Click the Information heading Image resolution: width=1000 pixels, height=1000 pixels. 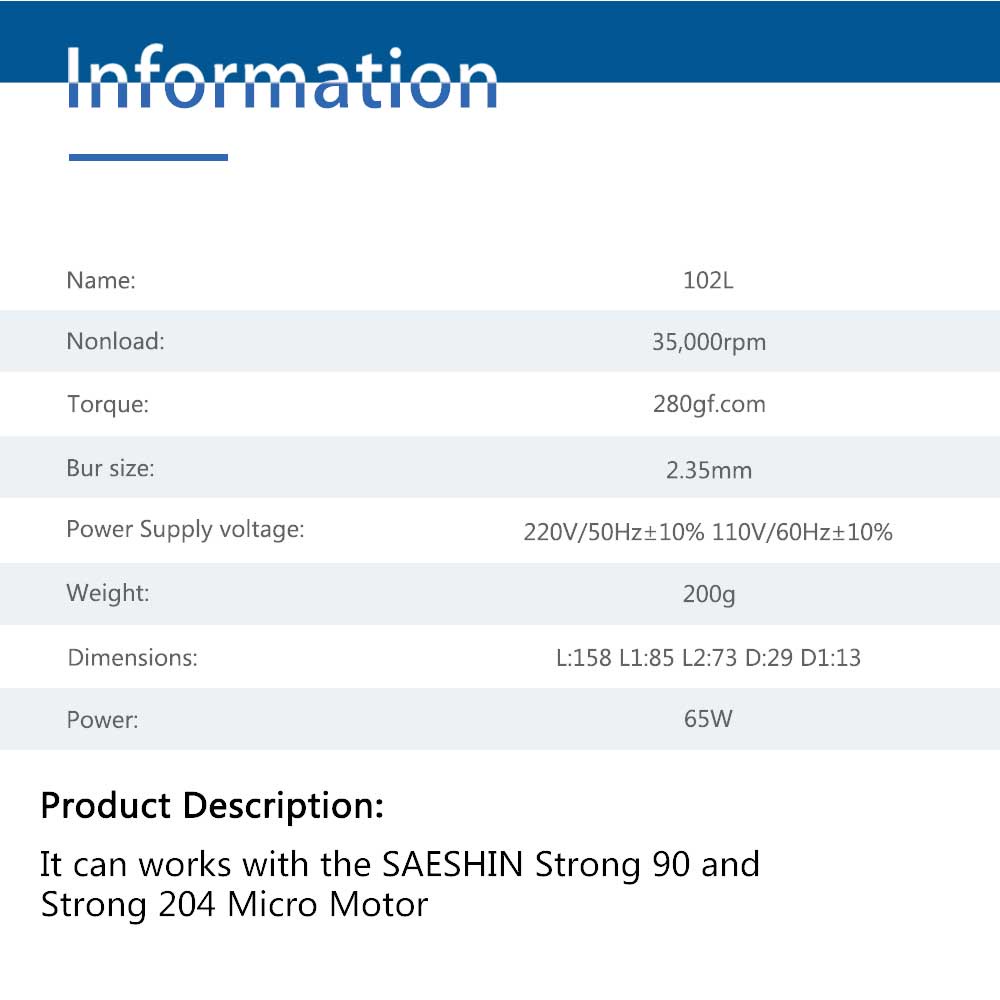point(282,78)
